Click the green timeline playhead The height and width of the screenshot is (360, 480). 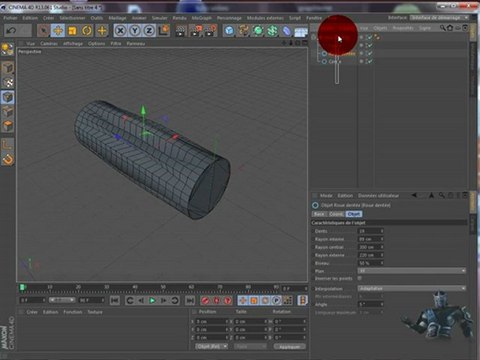pos(22,287)
